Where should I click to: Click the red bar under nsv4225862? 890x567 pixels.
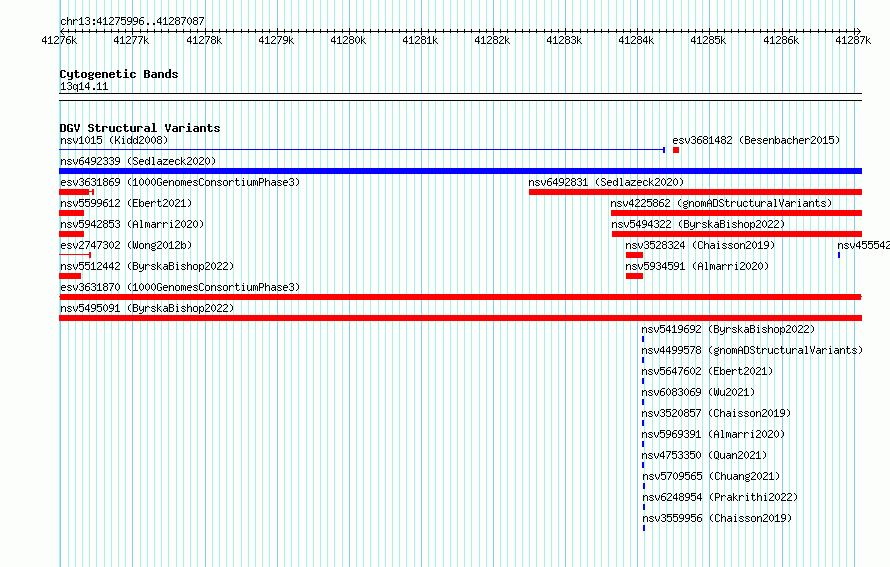pos(737,213)
